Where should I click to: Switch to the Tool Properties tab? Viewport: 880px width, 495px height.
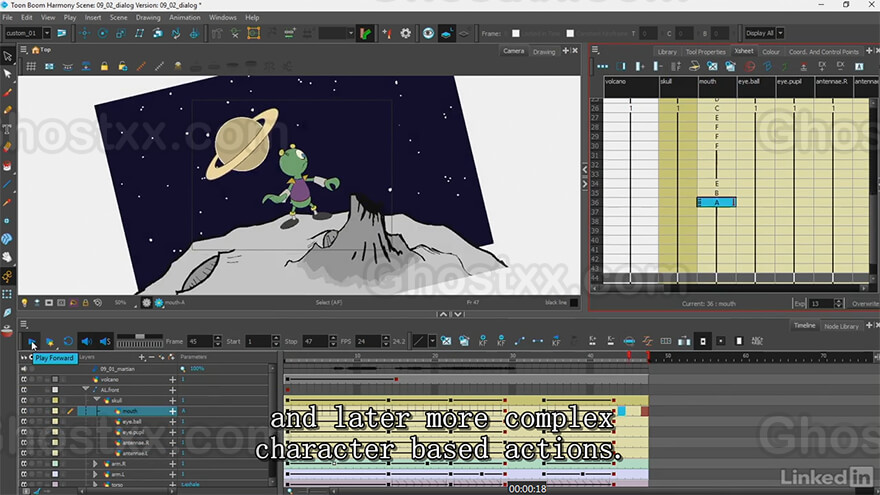tap(705, 52)
